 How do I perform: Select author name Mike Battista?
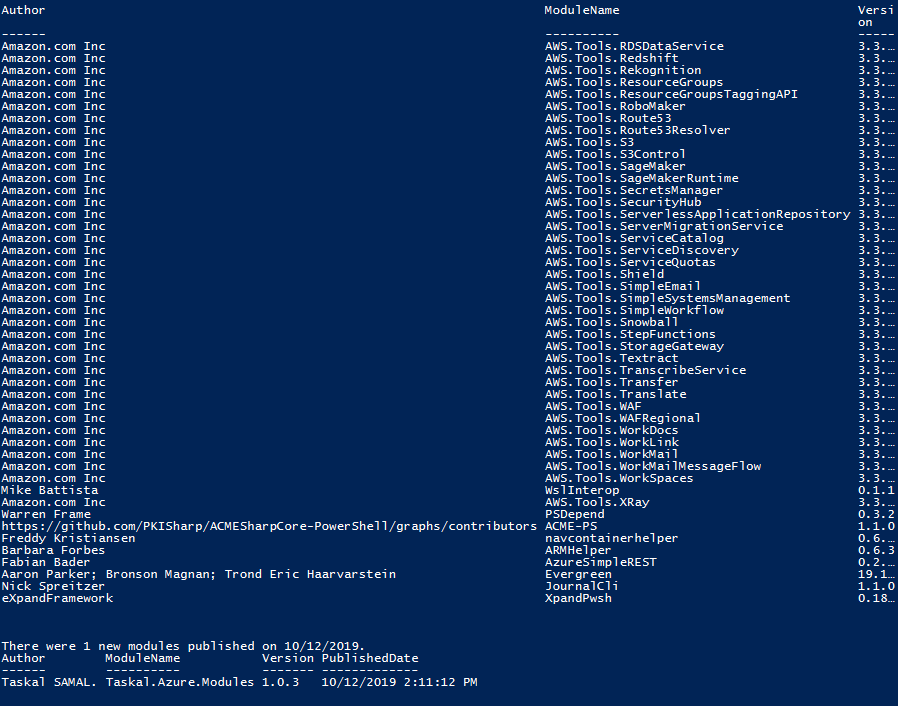[x=50, y=491]
